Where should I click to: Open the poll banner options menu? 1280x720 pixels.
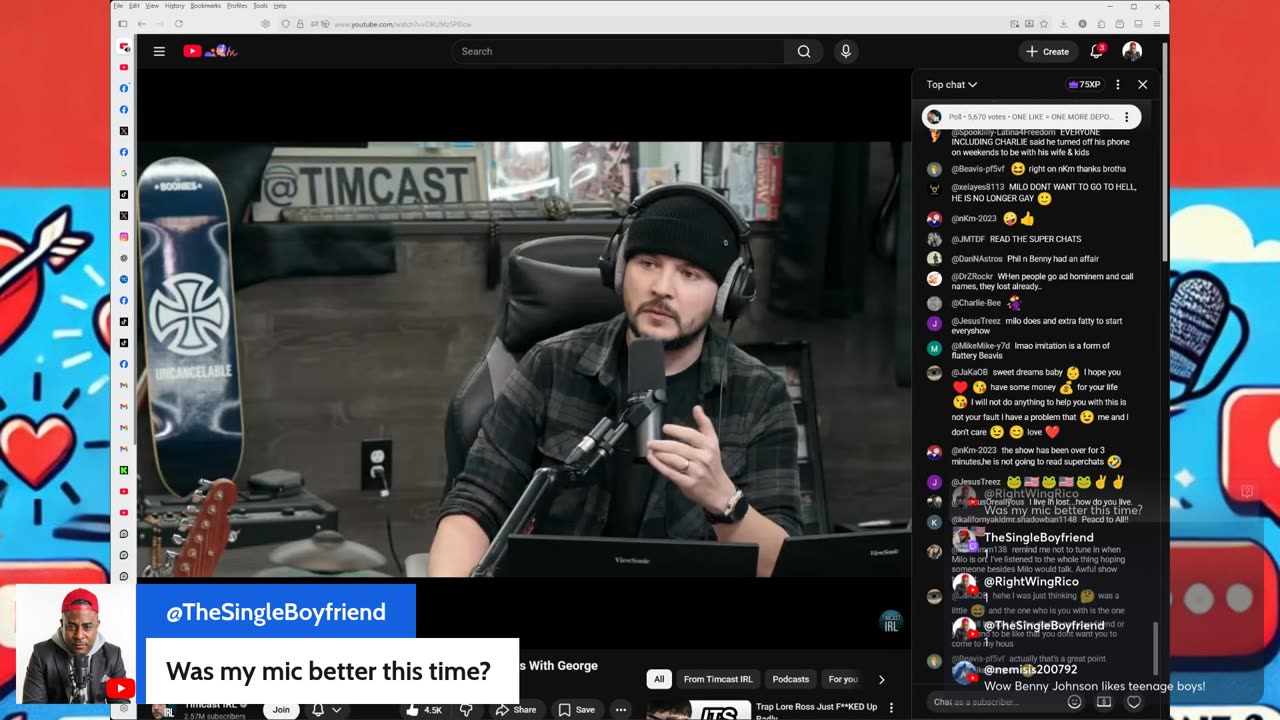(x=1126, y=117)
